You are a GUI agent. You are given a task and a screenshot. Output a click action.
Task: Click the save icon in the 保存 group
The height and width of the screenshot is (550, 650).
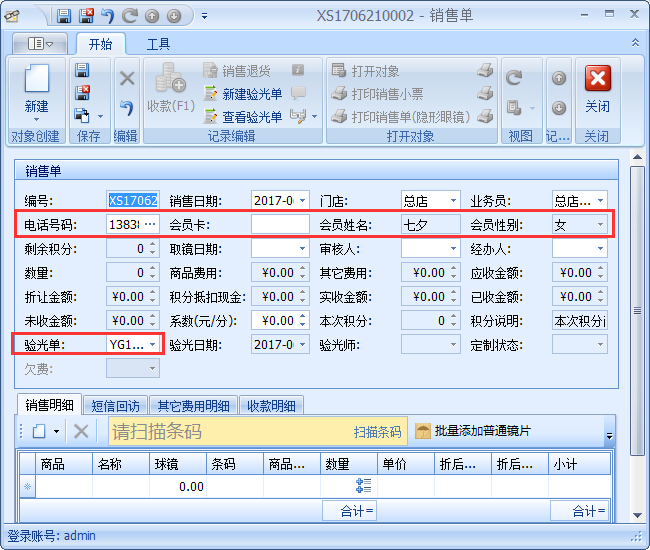pyautogui.click(x=82, y=70)
